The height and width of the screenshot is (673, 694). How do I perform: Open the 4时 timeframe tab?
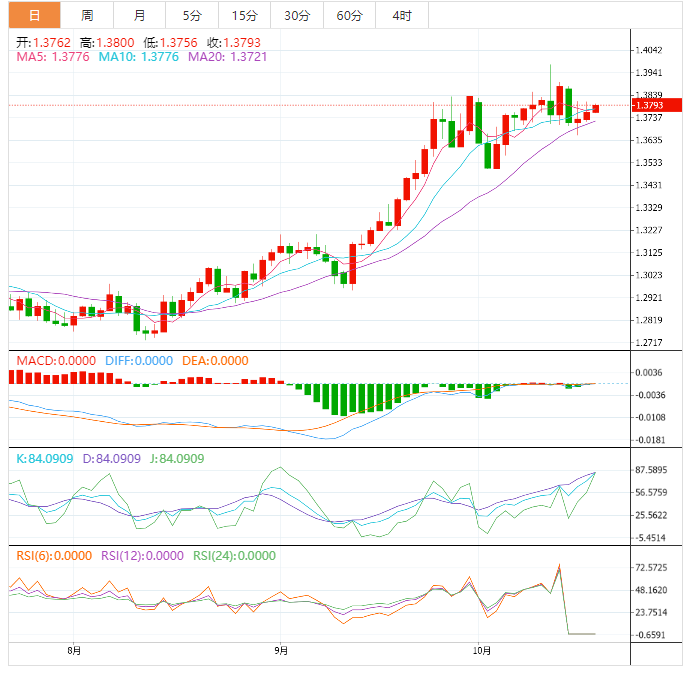click(x=402, y=15)
